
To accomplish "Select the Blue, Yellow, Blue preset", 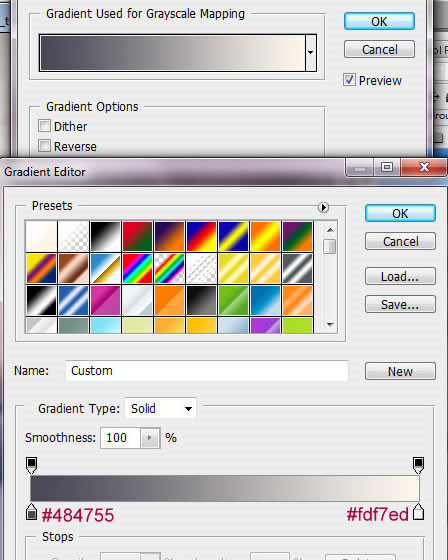I will (233, 236).
